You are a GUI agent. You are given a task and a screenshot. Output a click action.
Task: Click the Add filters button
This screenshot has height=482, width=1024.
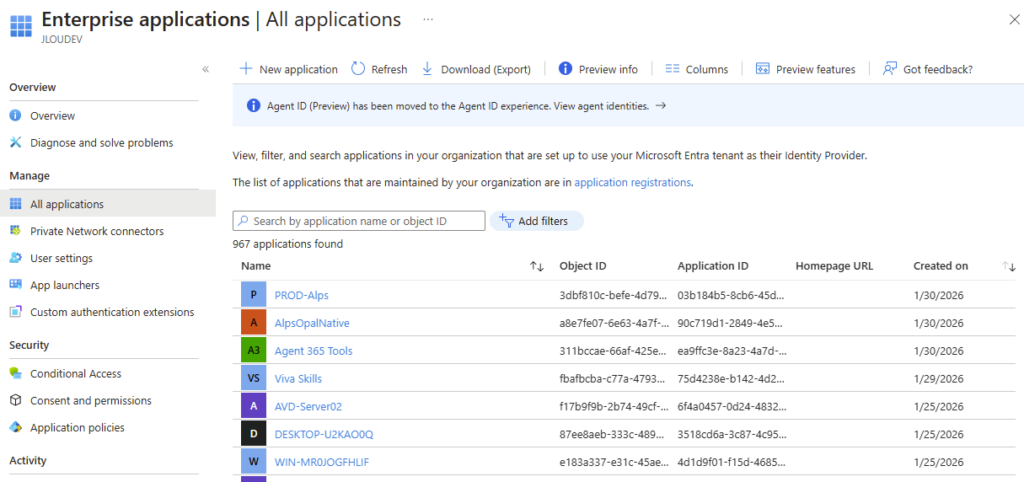pyautogui.click(x=536, y=221)
